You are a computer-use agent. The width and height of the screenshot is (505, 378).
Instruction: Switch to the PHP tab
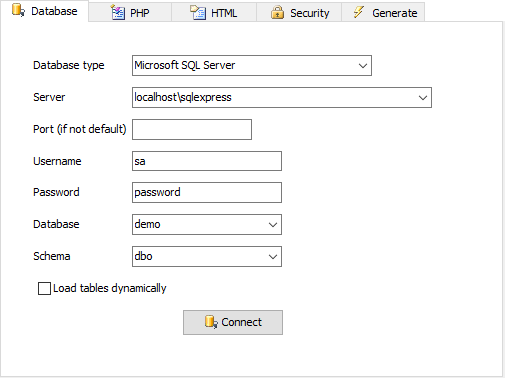tap(130, 12)
